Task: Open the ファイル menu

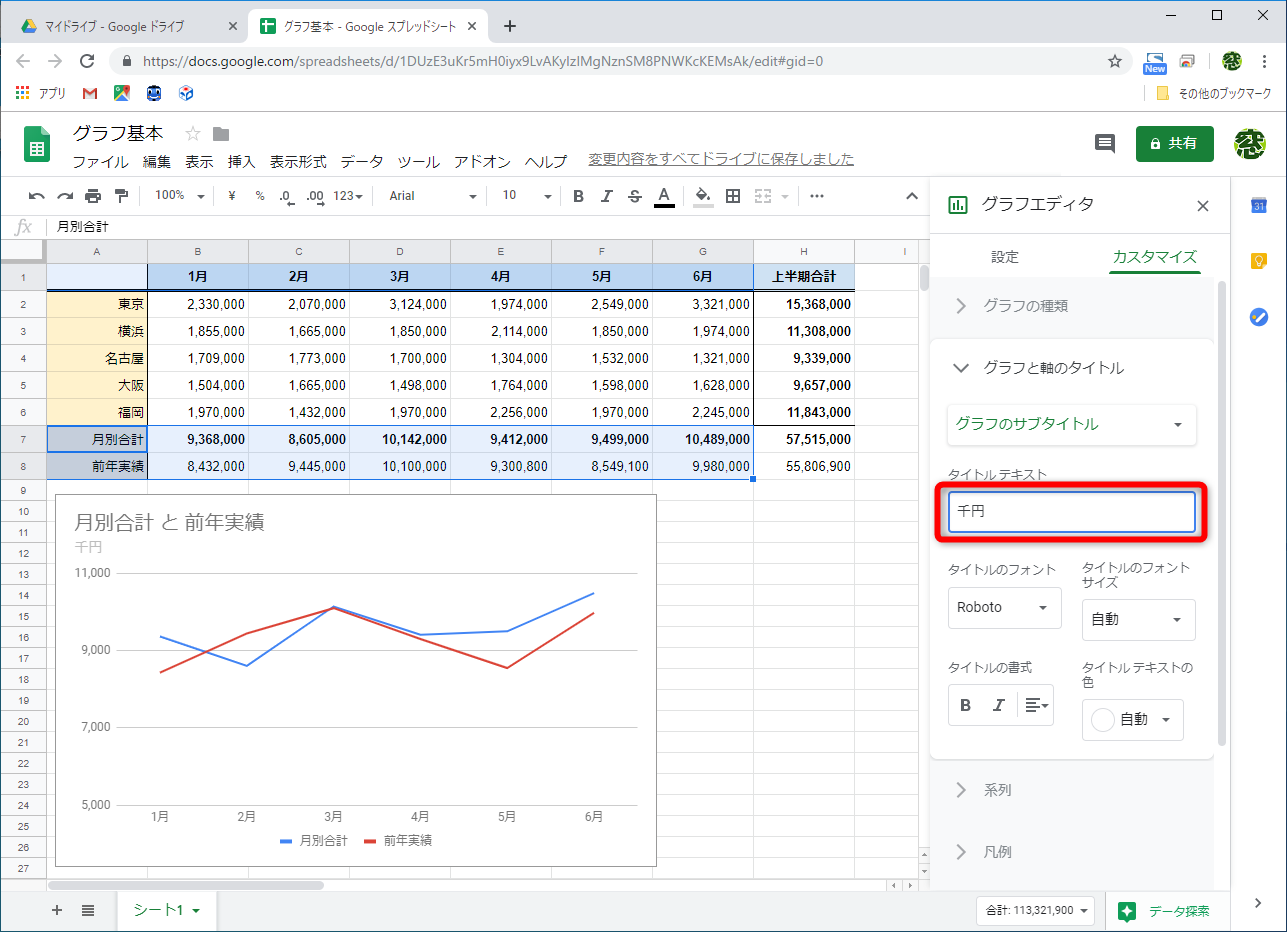Action: point(100,161)
